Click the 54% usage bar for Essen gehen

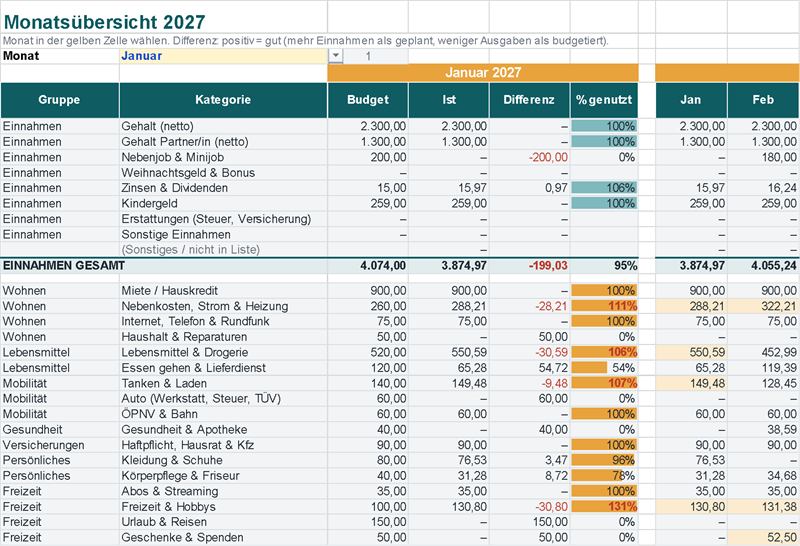pyautogui.click(x=604, y=367)
